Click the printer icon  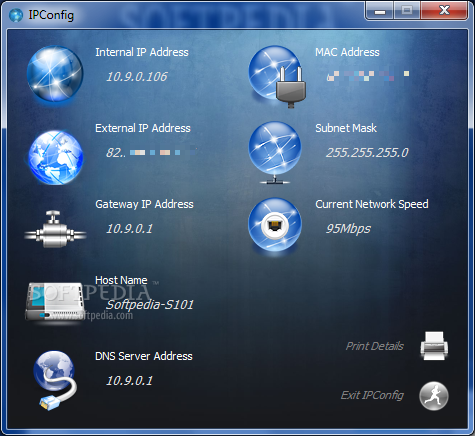click(434, 346)
